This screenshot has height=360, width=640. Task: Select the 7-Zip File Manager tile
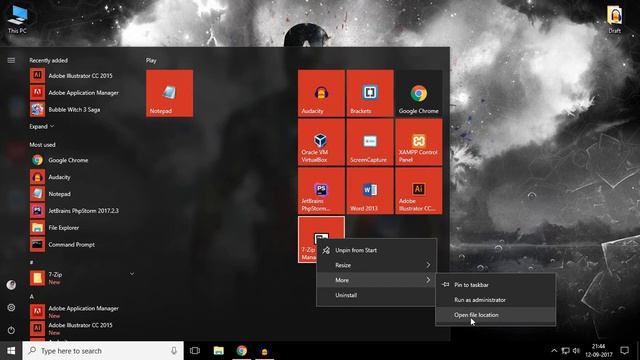point(308,239)
